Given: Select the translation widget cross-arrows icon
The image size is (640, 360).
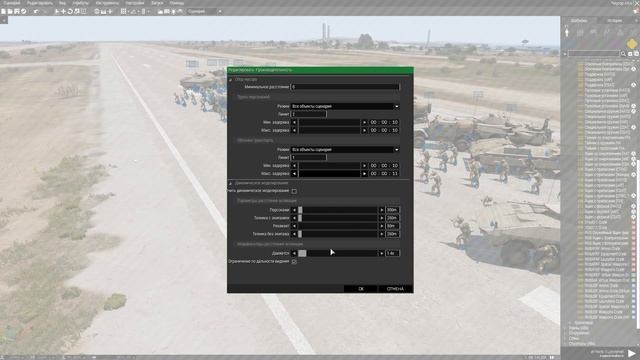Looking at the screenshot, I should 63,11.
